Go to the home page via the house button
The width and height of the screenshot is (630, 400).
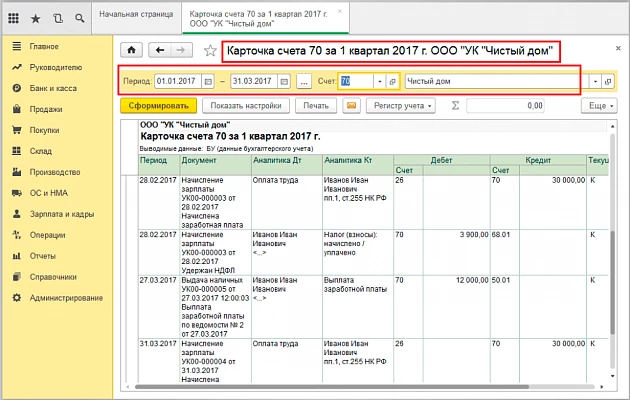click(131, 50)
